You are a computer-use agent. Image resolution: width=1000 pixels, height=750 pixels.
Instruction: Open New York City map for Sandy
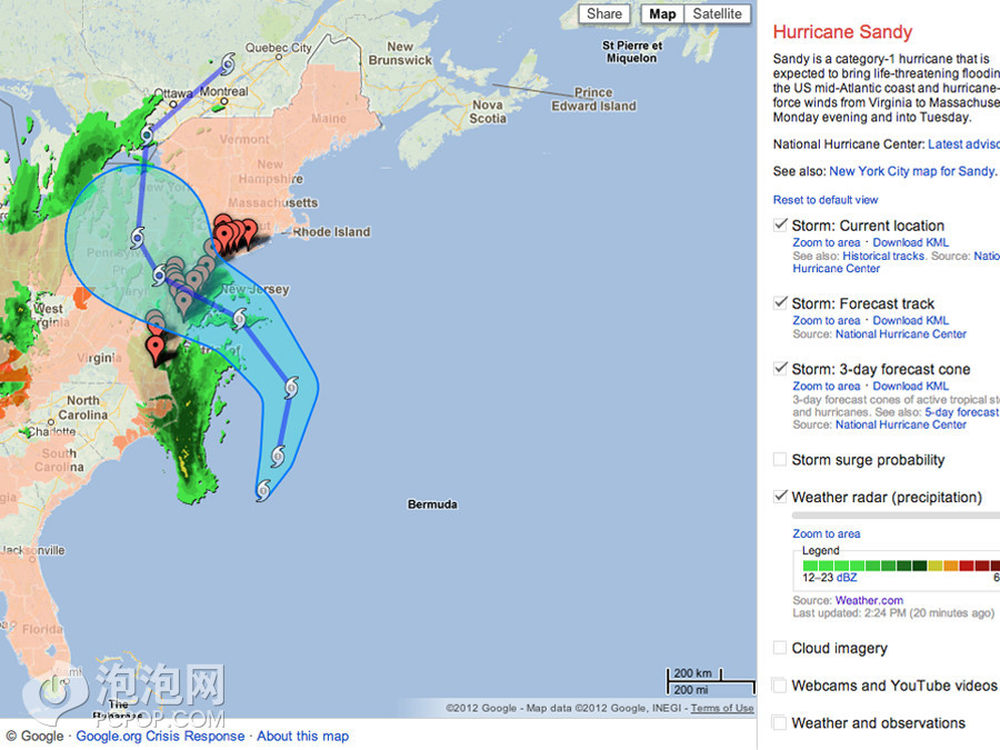point(911,171)
